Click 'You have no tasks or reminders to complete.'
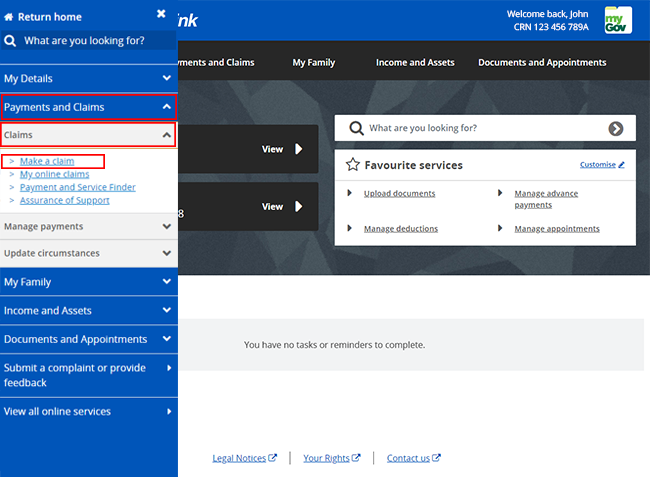Viewport: 650px width, 477px height. (x=335, y=345)
